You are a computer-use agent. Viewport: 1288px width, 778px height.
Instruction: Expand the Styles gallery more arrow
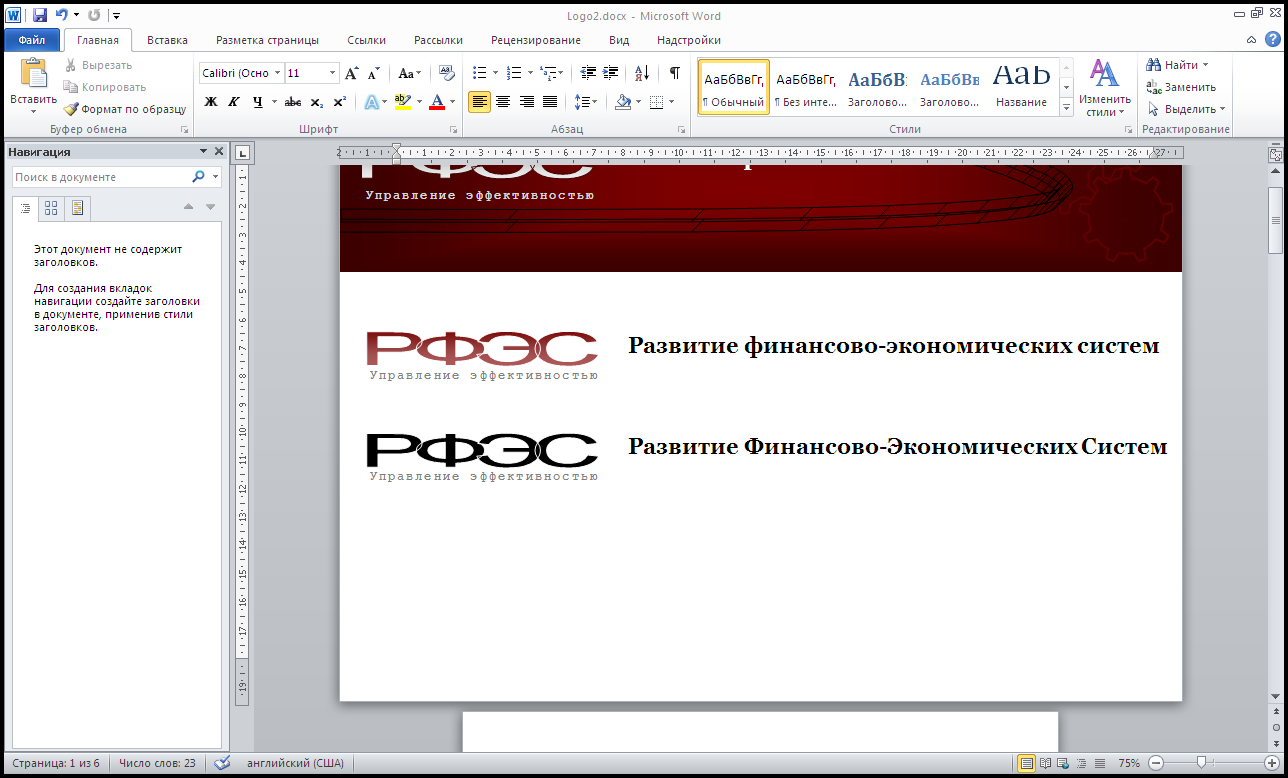(1066, 106)
